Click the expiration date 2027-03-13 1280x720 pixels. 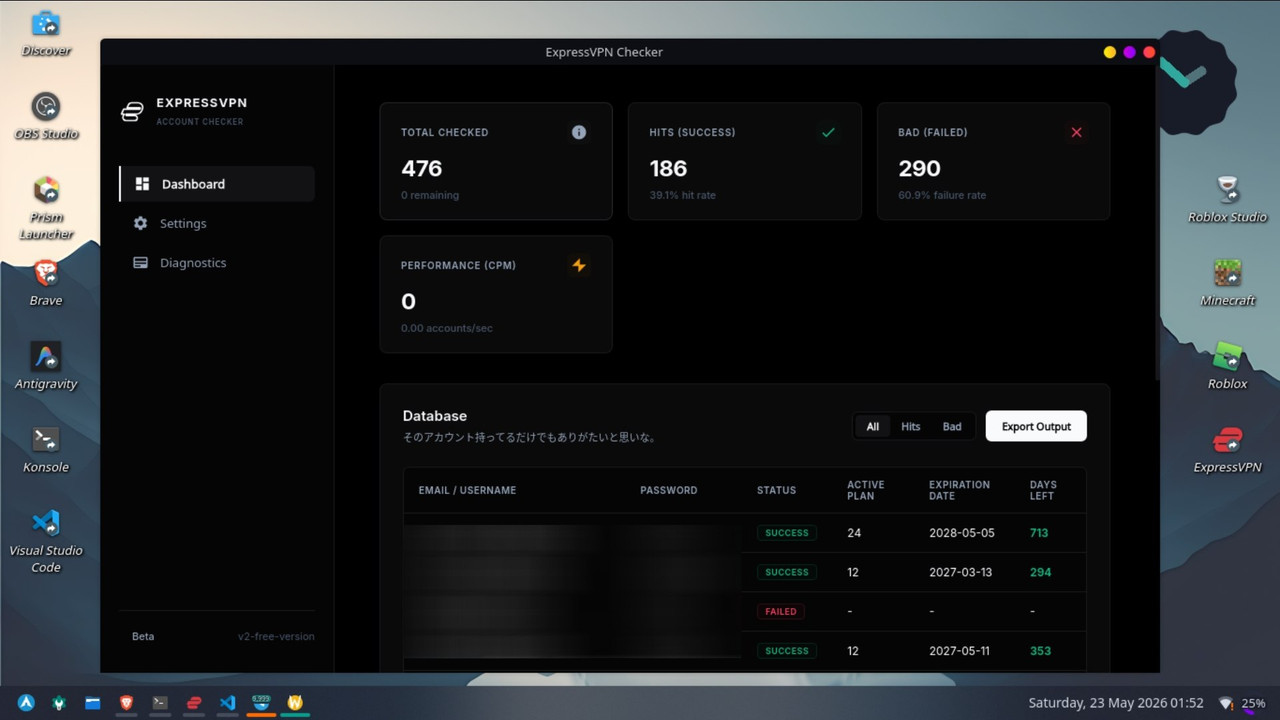coord(960,572)
